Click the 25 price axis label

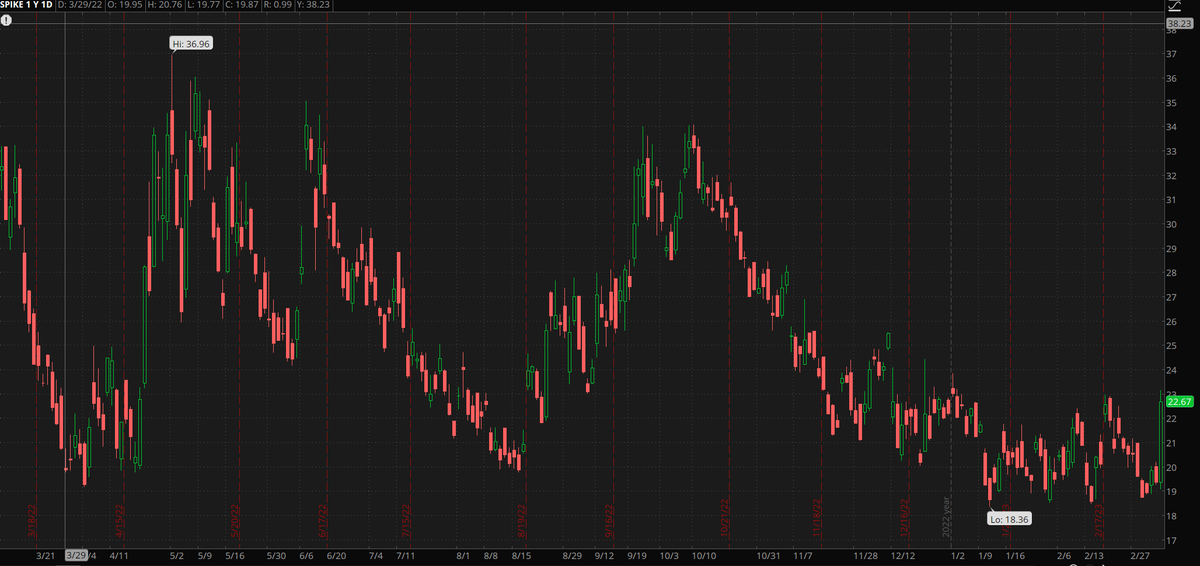(1170, 346)
